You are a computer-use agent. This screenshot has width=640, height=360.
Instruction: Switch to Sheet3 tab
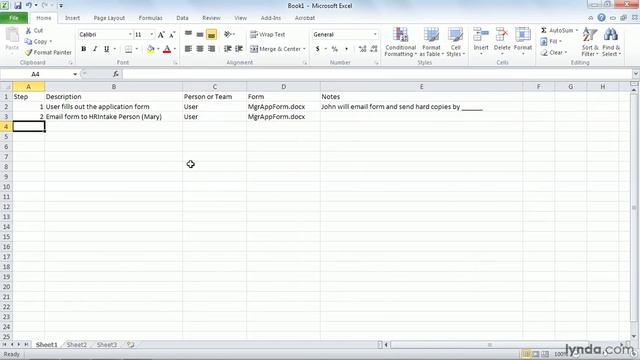107,345
